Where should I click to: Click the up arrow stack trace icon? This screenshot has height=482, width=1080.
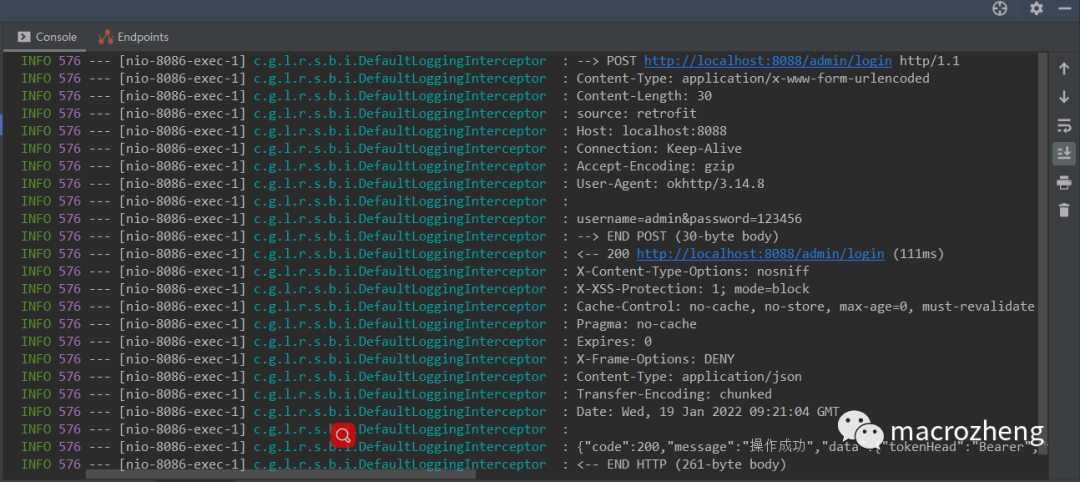click(x=1064, y=69)
